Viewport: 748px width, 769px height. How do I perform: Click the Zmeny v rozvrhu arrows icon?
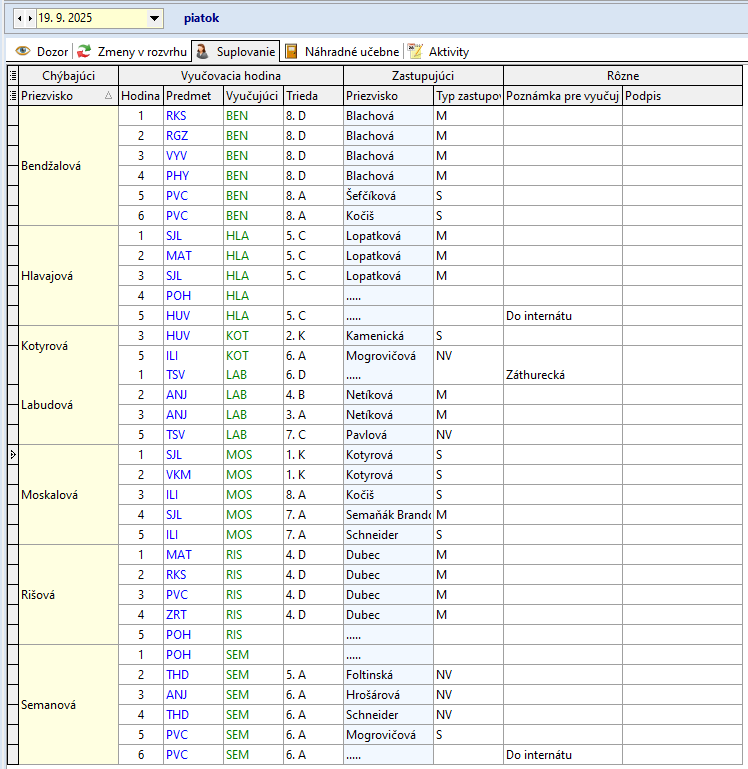coord(85,51)
